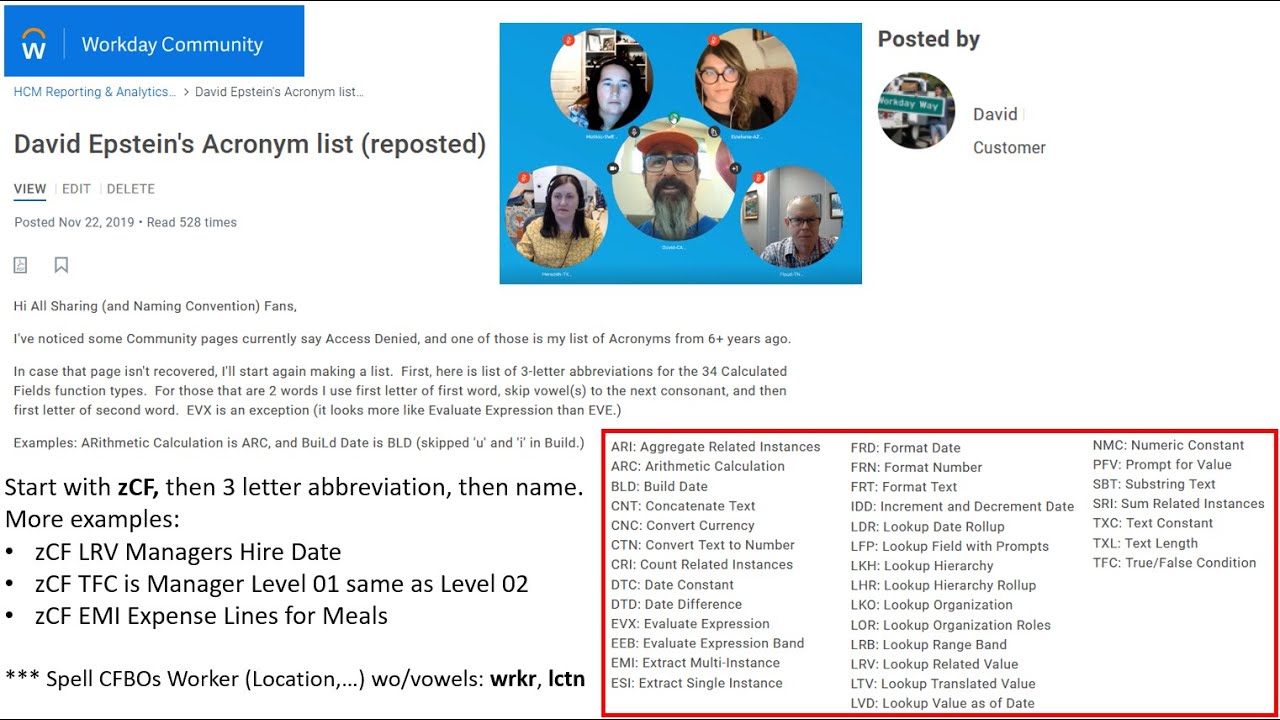This screenshot has height=720, width=1280.
Task: Click 'zCF LRV Managers Hire Date' example
Action: tap(188, 552)
